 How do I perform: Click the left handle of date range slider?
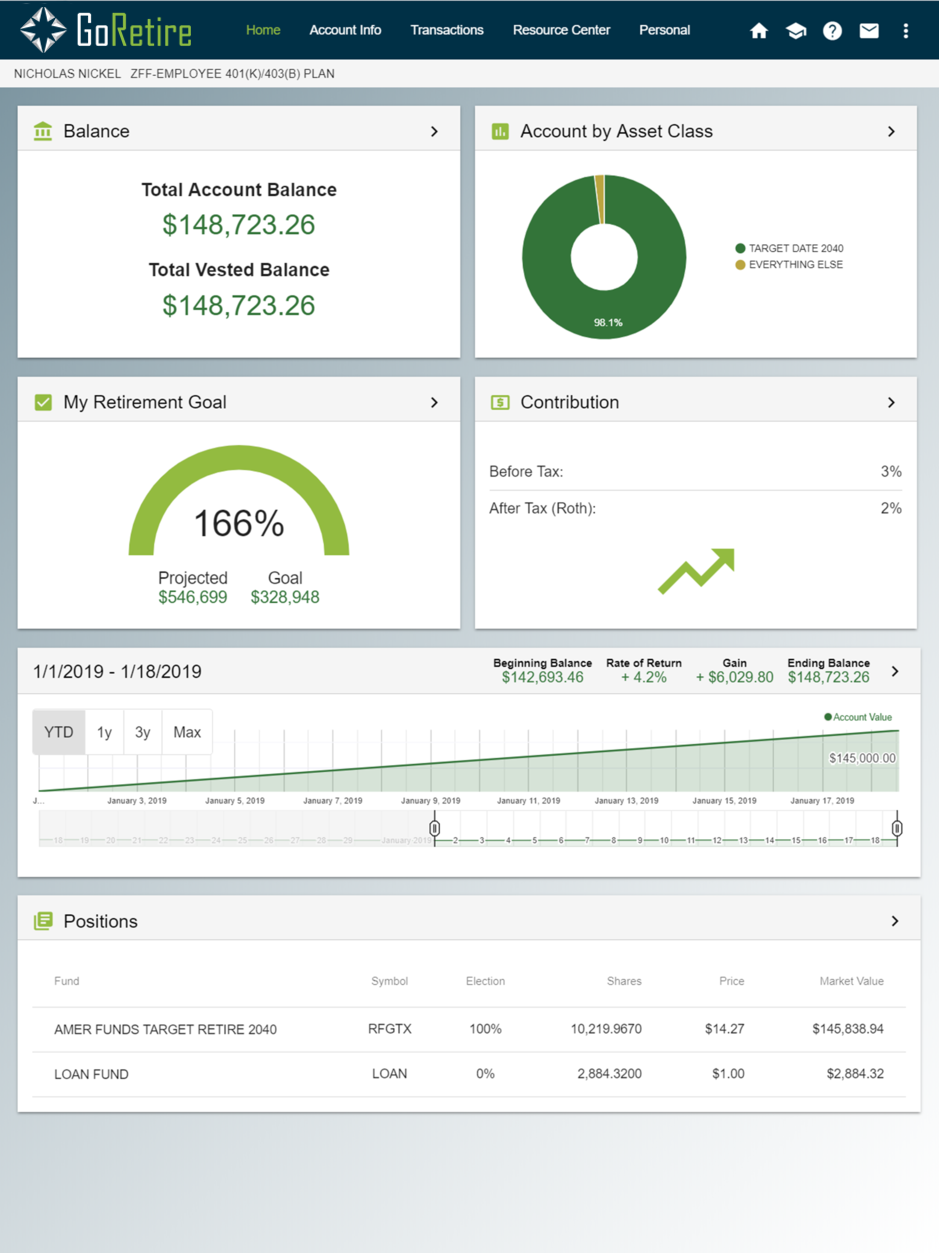tap(434, 828)
